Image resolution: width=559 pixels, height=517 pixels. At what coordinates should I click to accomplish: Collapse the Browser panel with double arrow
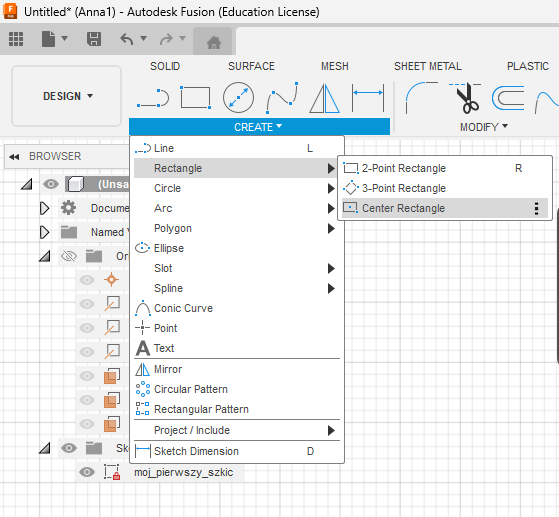(14, 157)
